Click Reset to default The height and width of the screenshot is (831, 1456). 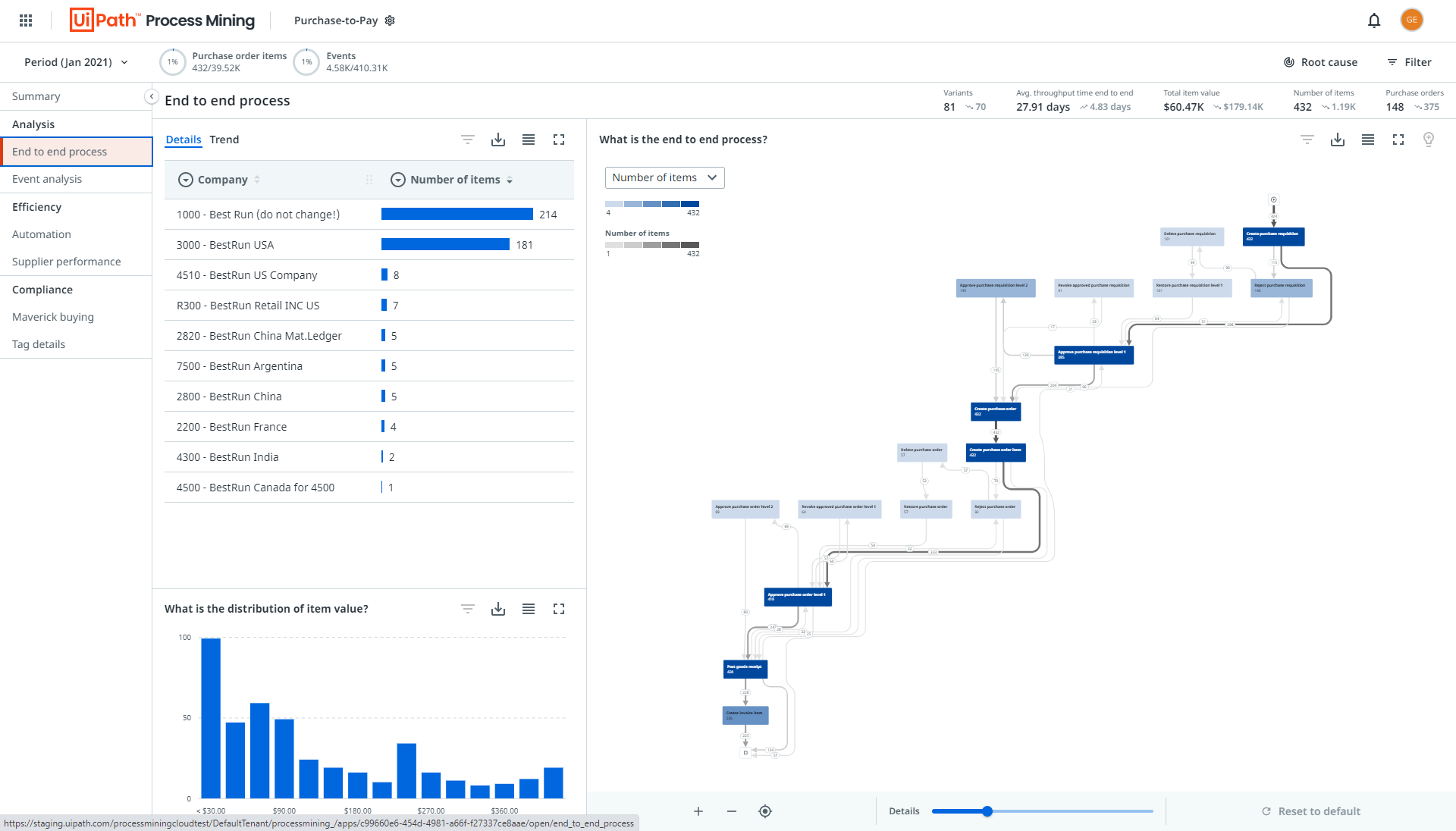point(1311,811)
